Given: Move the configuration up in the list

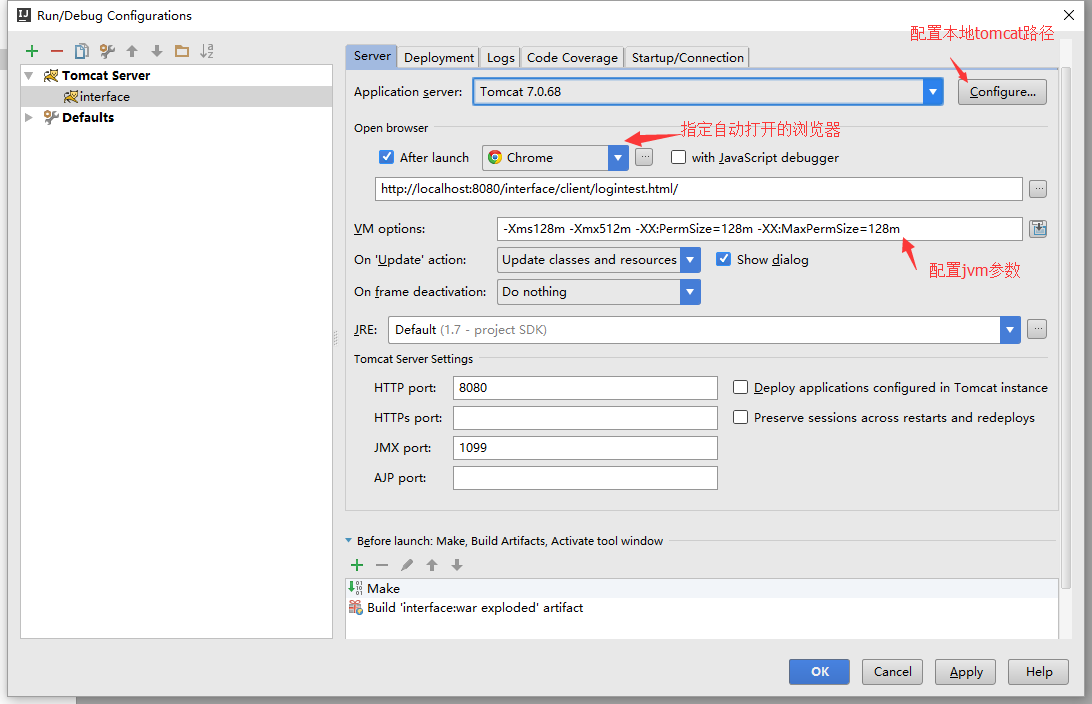Looking at the screenshot, I should point(132,51).
